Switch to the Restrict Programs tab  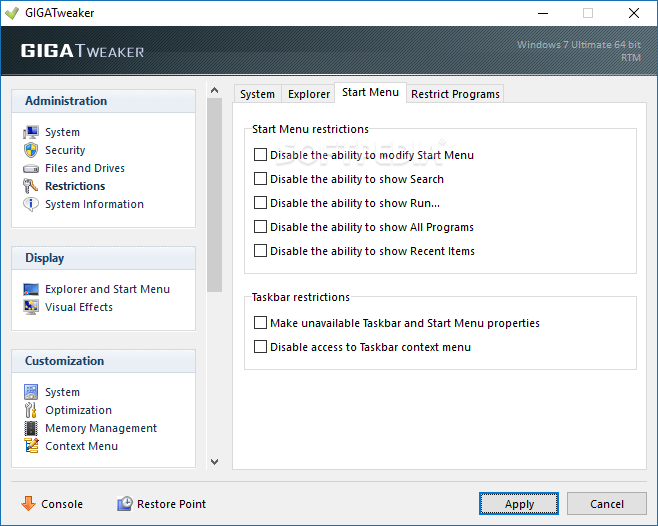point(455,94)
